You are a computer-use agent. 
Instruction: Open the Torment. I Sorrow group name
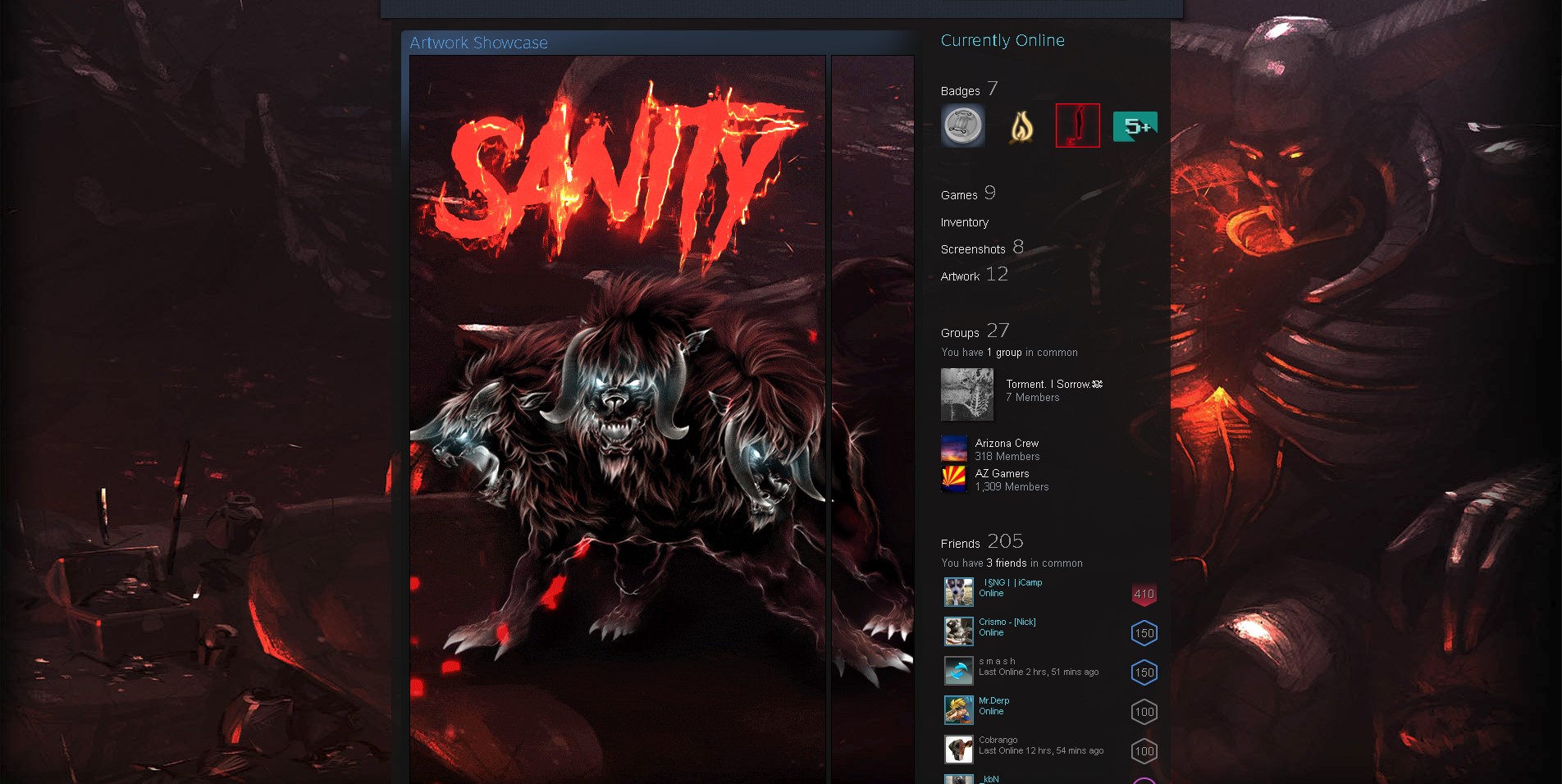pyautogui.click(x=1054, y=384)
